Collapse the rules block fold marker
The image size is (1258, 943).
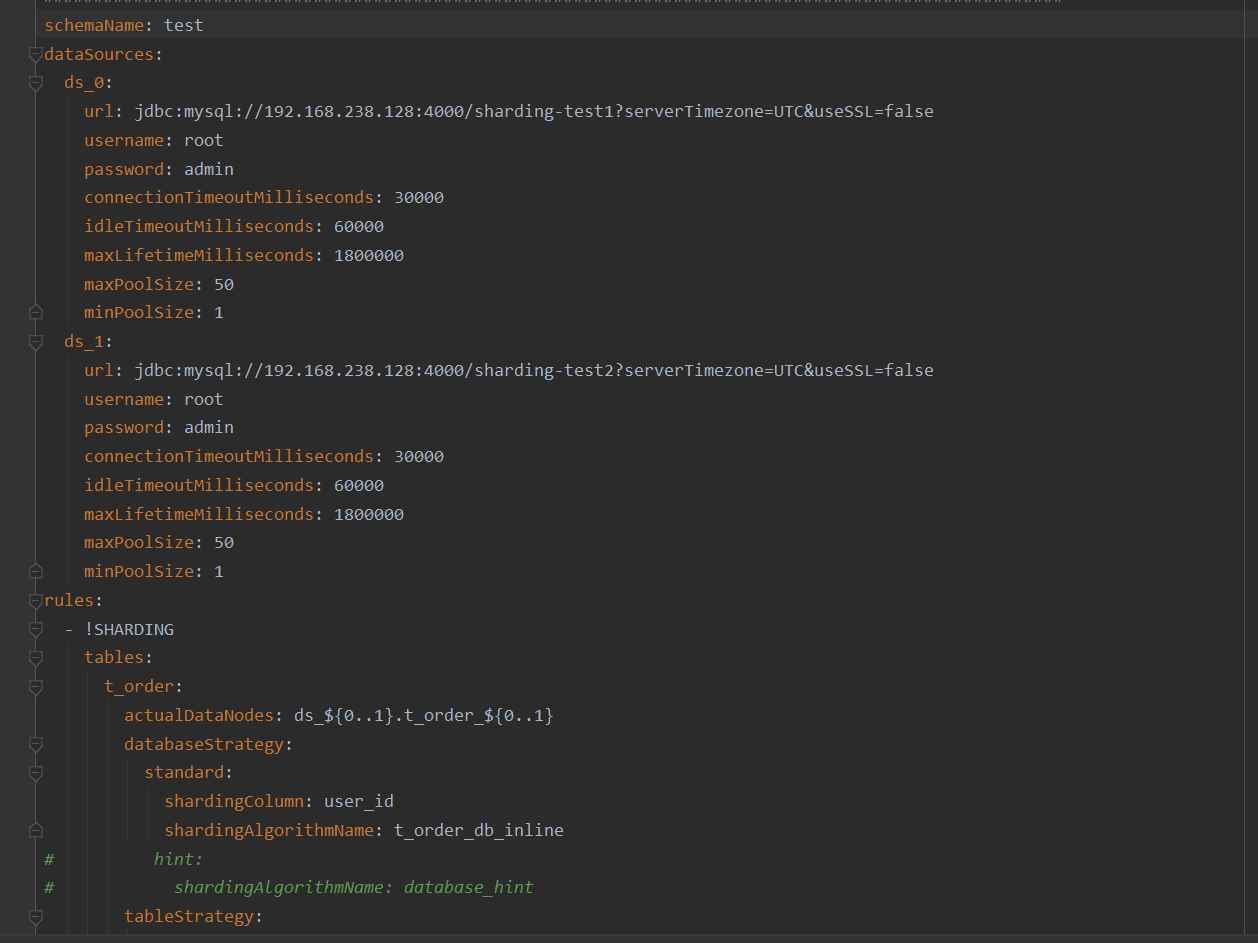[36, 601]
